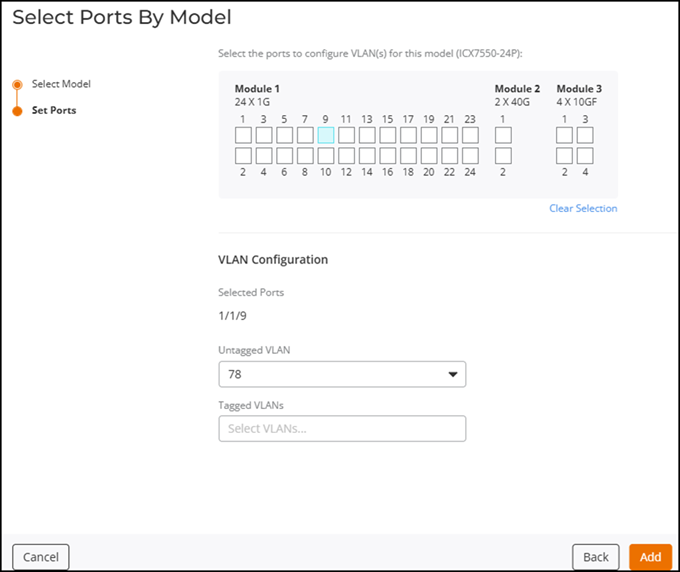Click the orange Add button
Viewport: 680px width, 572px height.
(650, 557)
